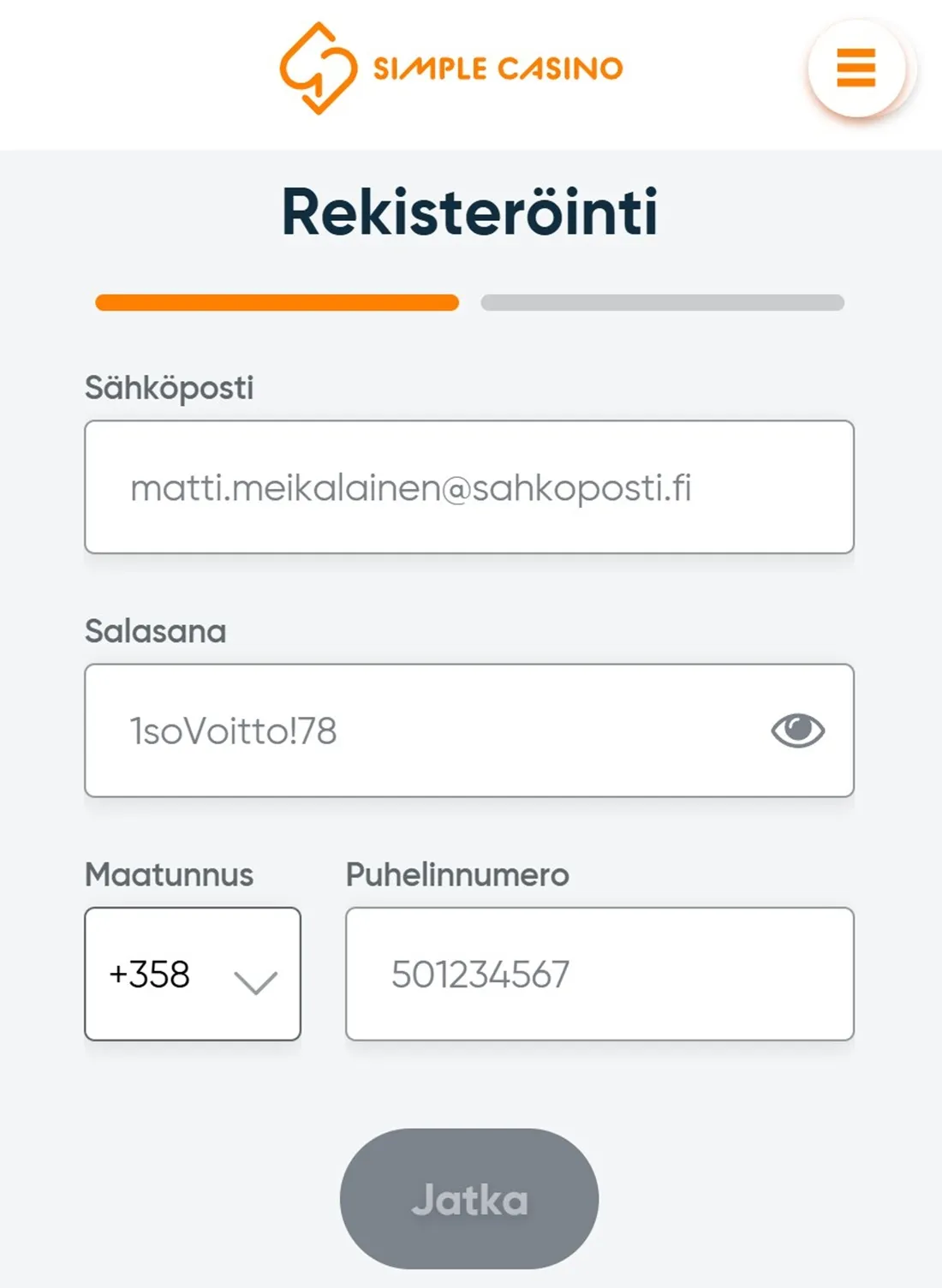
Task: Click the eye icon to check password rules
Action: pos(797,730)
